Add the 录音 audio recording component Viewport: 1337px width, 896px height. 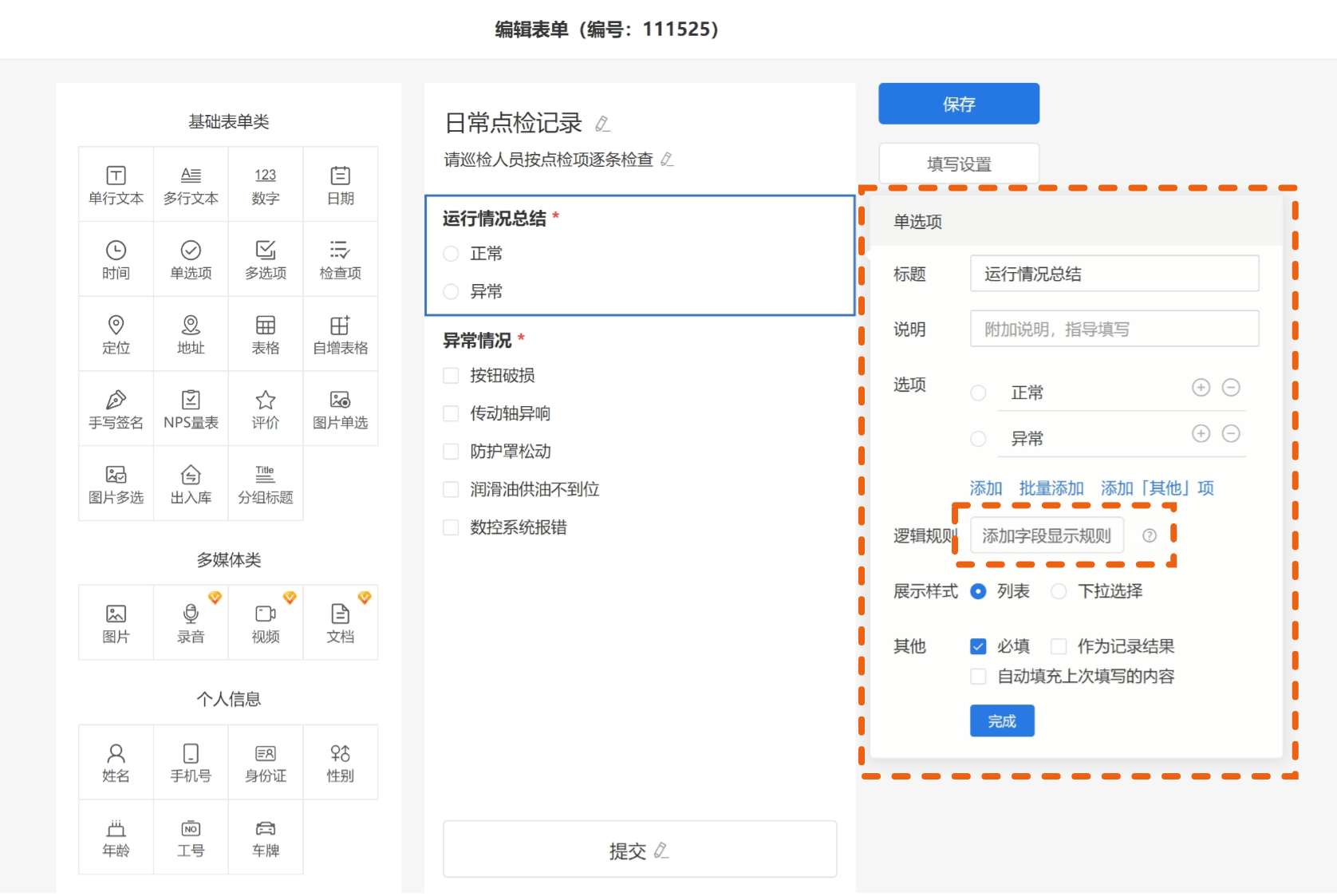191,622
